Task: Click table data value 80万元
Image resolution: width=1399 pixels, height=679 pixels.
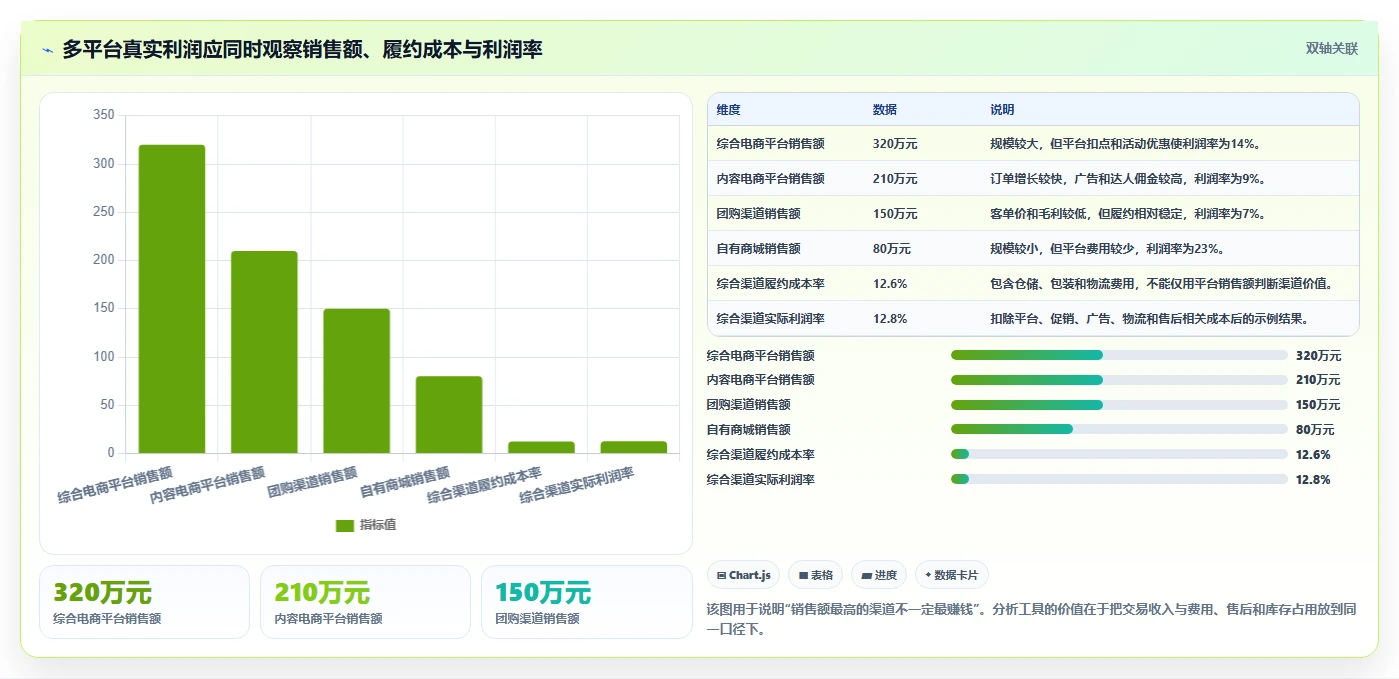Action: [x=891, y=249]
